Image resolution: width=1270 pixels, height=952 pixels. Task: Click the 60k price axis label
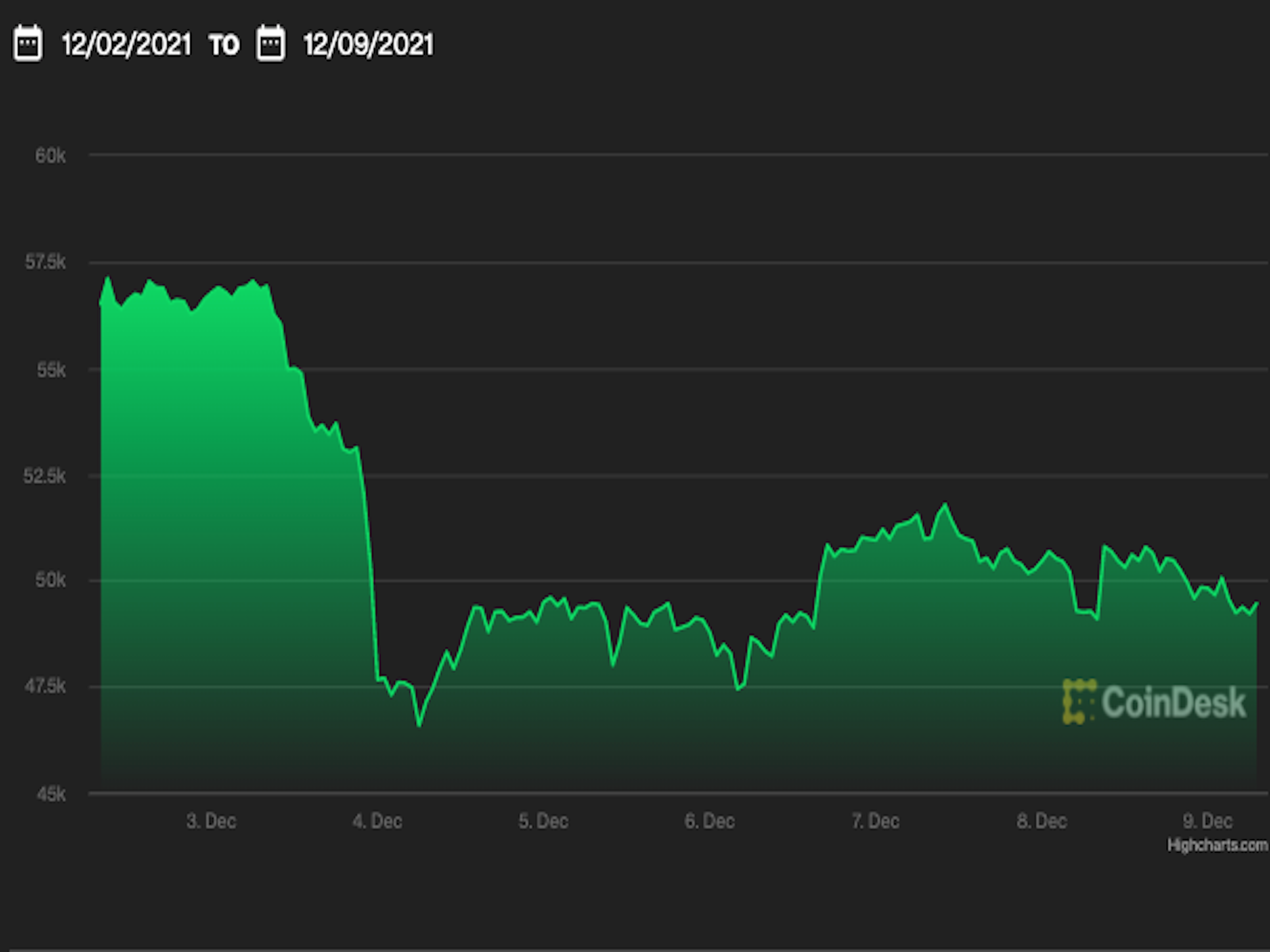coord(50,156)
